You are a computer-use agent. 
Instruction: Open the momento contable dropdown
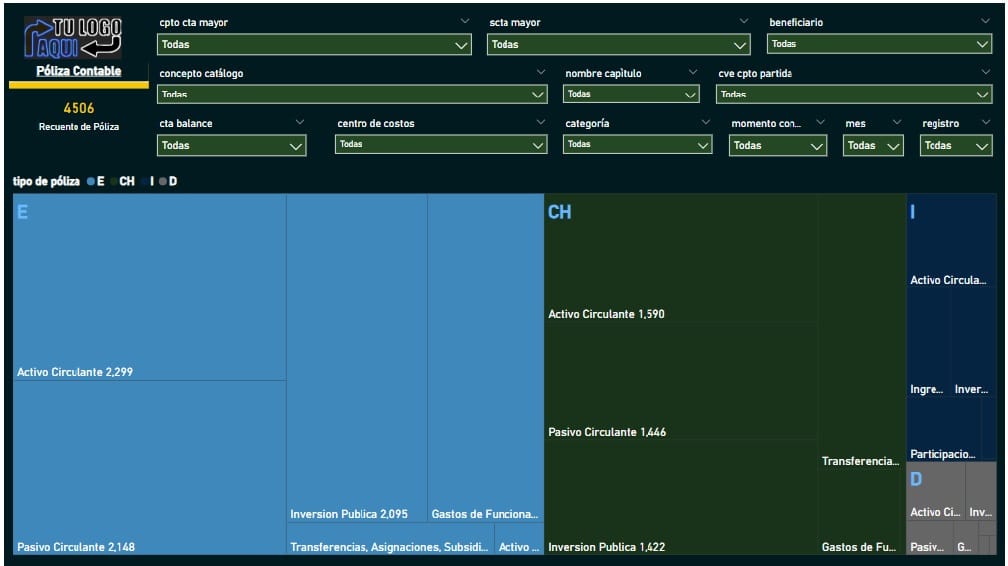pos(778,145)
